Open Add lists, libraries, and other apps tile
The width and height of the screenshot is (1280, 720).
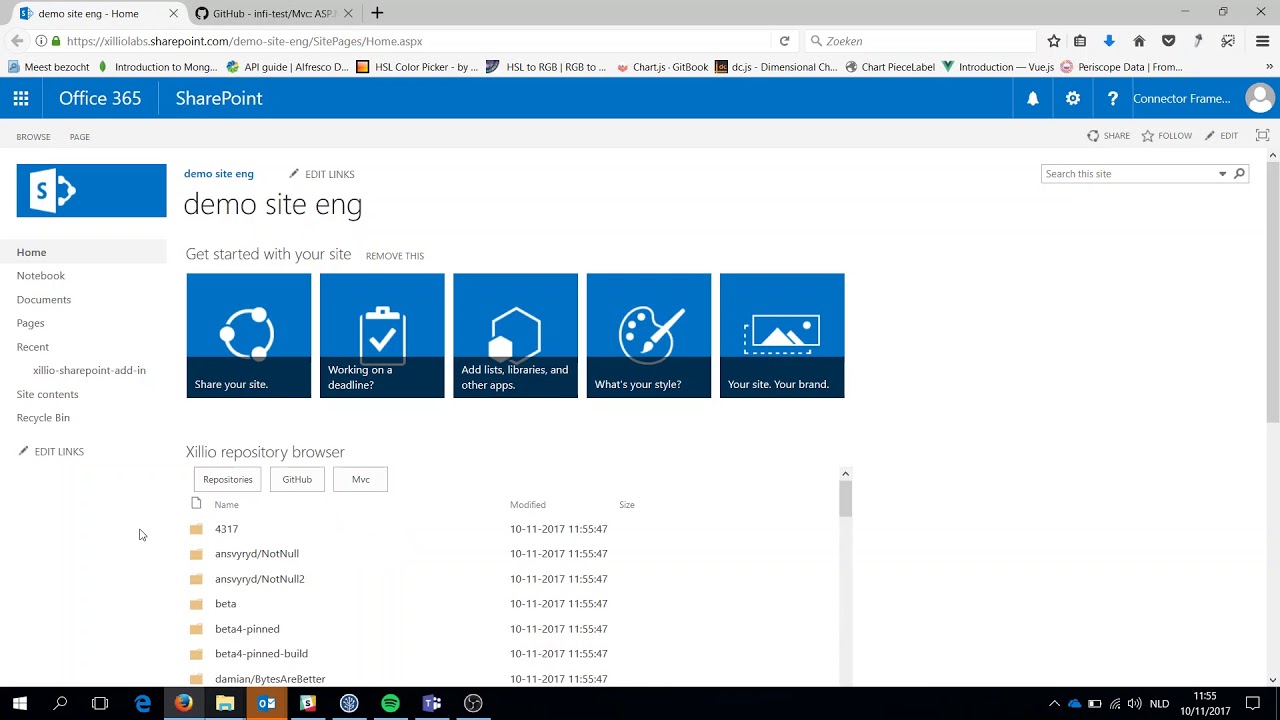(515, 335)
